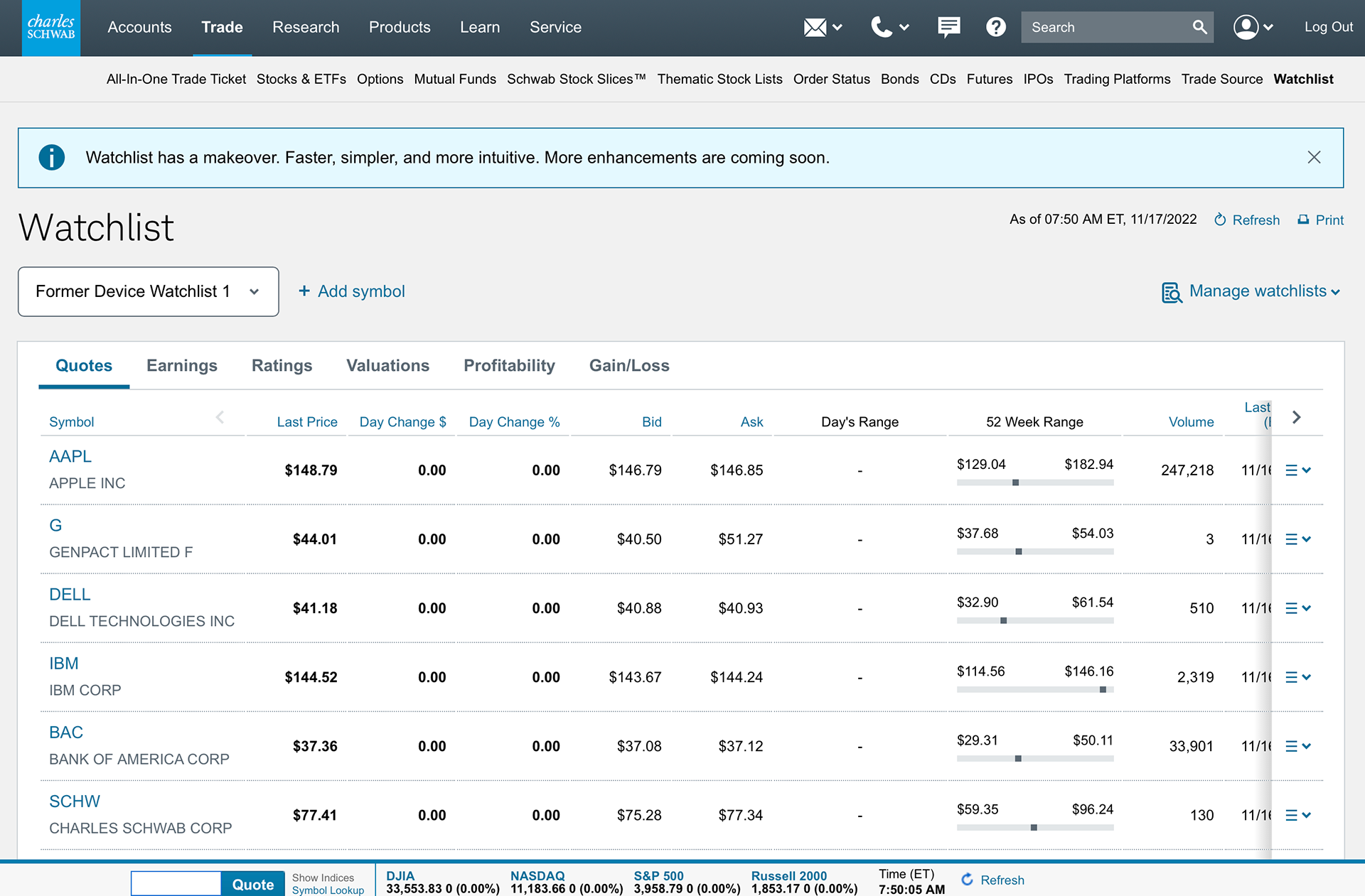Click the help question mark icon
Viewport: 1365px width, 896px height.
click(x=996, y=28)
